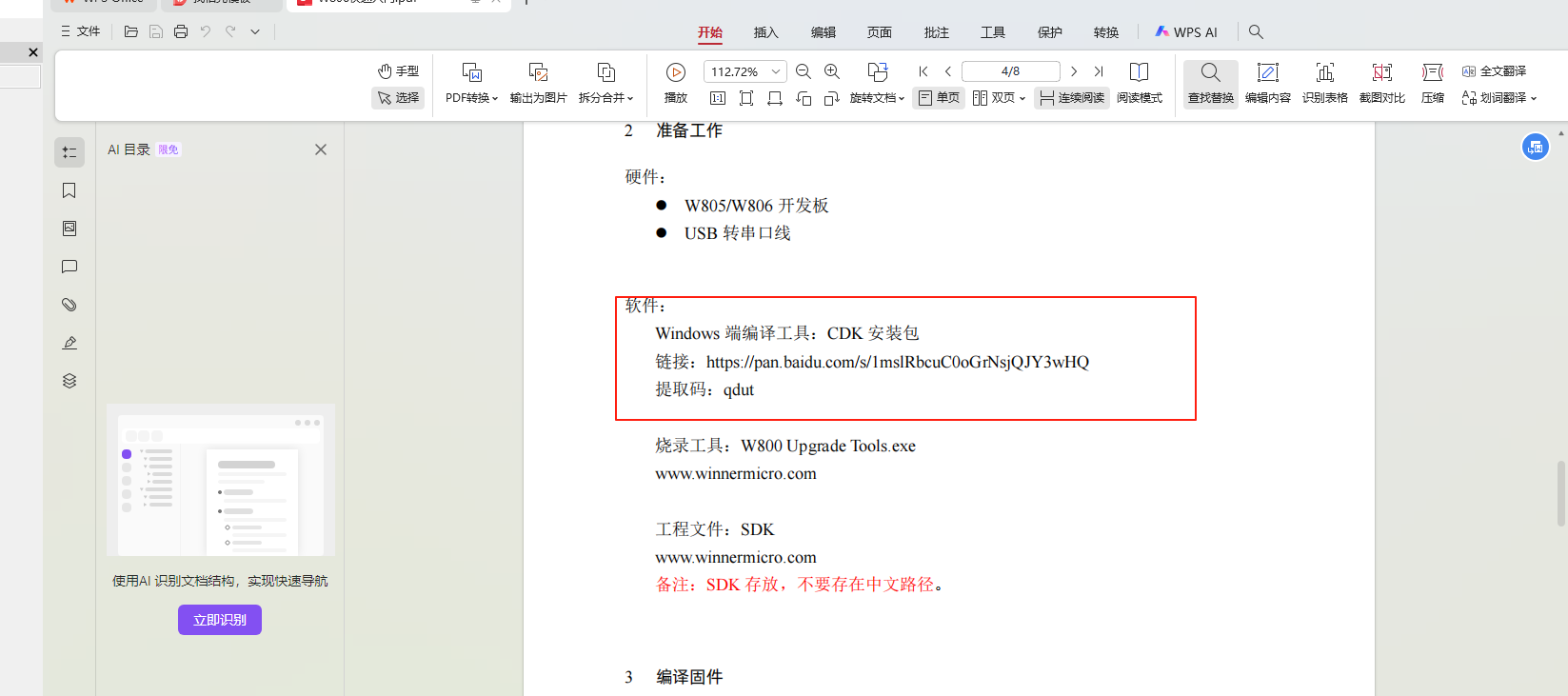
Task: Click 输出为图片
Action: [538, 84]
